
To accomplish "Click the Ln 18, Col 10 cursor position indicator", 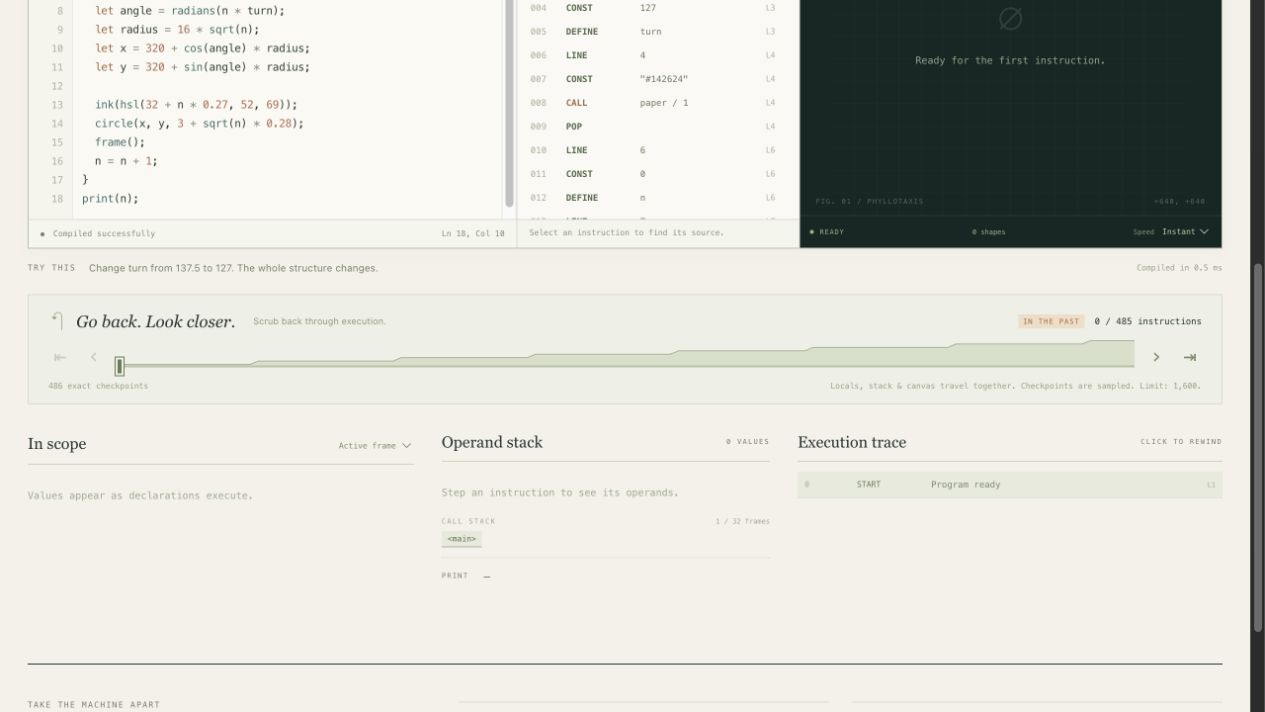I will coord(473,234).
